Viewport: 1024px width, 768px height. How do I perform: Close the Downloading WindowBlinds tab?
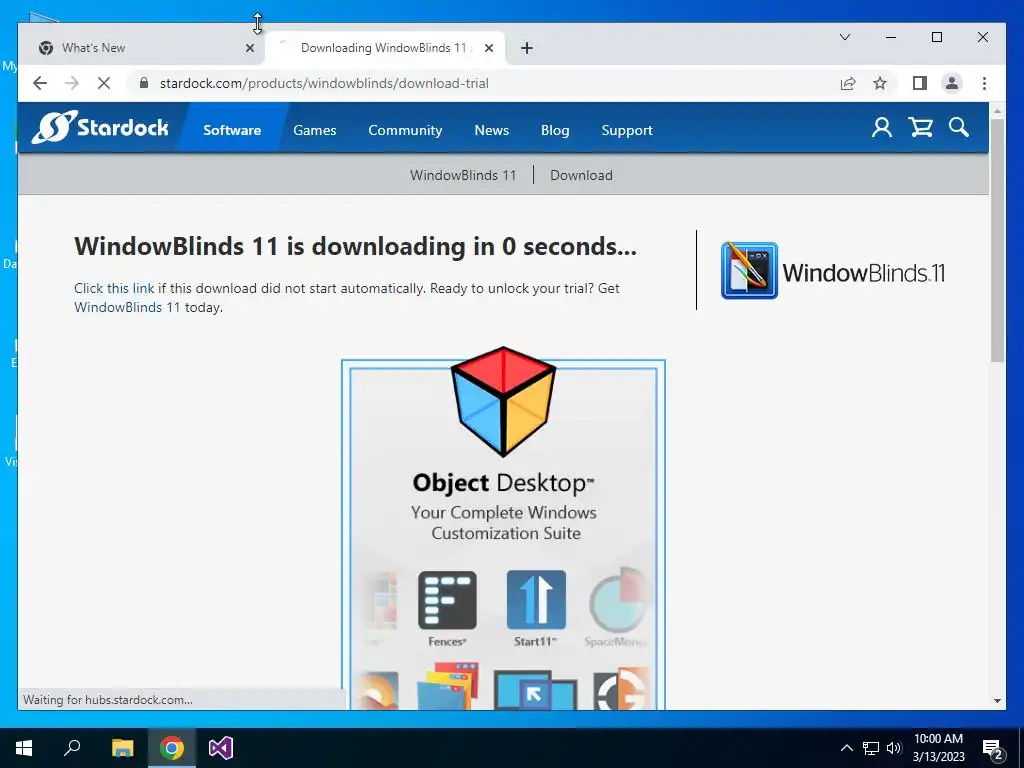click(488, 48)
